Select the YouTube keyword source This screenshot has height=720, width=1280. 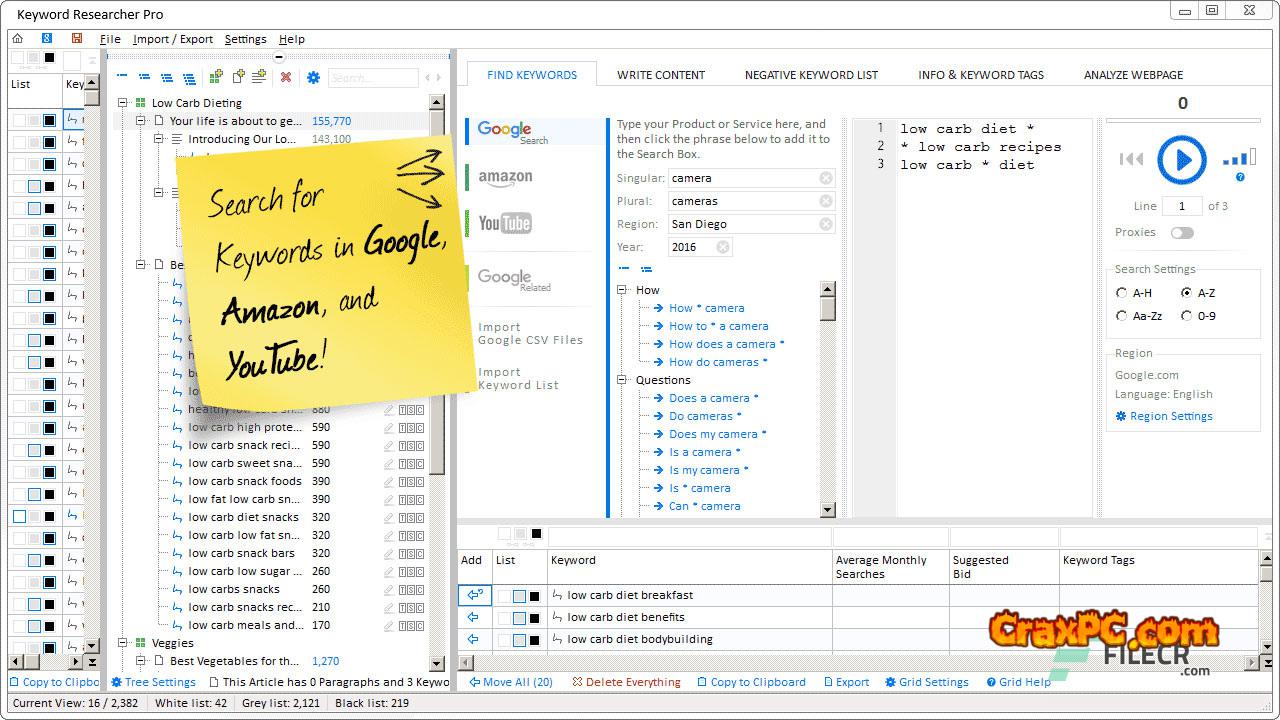[505, 223]
